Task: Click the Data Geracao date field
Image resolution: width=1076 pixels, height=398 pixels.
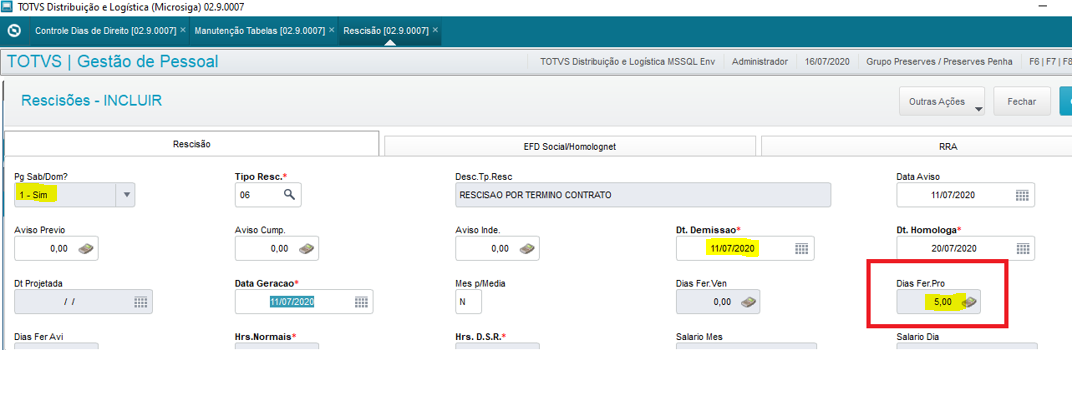Action: pyautogui.click(x=304, y=302)
